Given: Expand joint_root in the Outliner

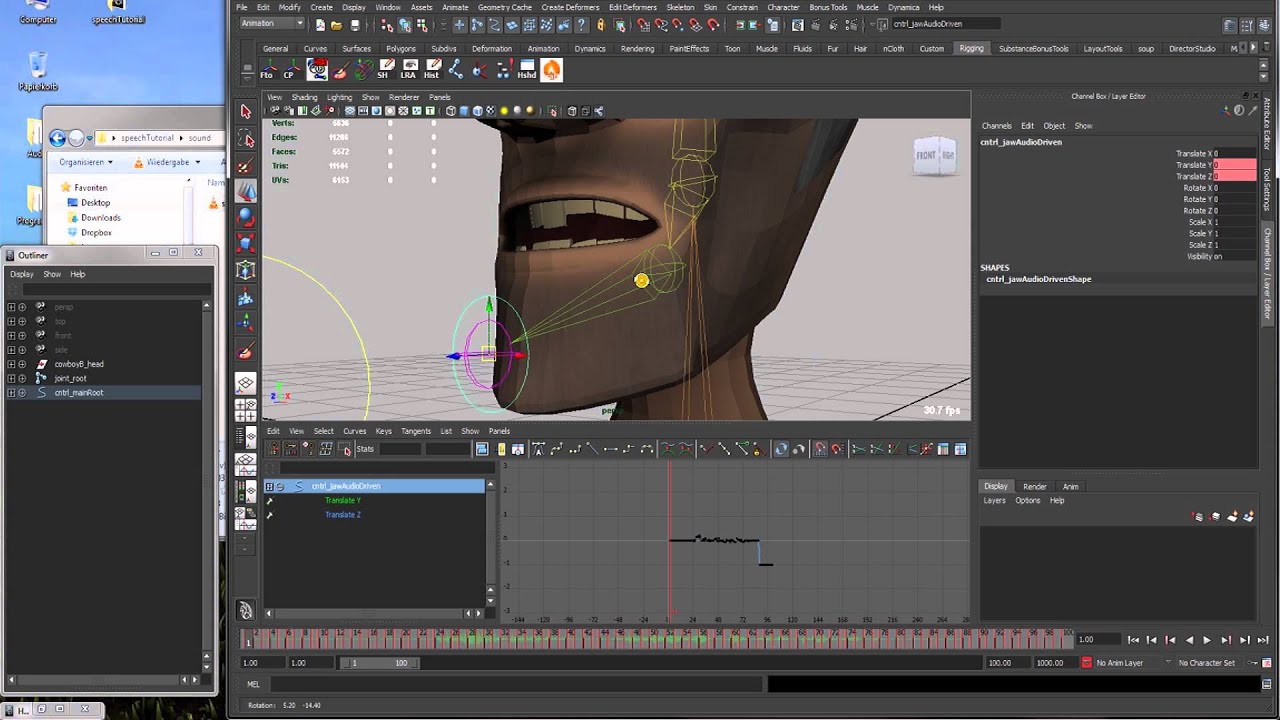Looking at the screenshot, I should [x=11, y=378].
